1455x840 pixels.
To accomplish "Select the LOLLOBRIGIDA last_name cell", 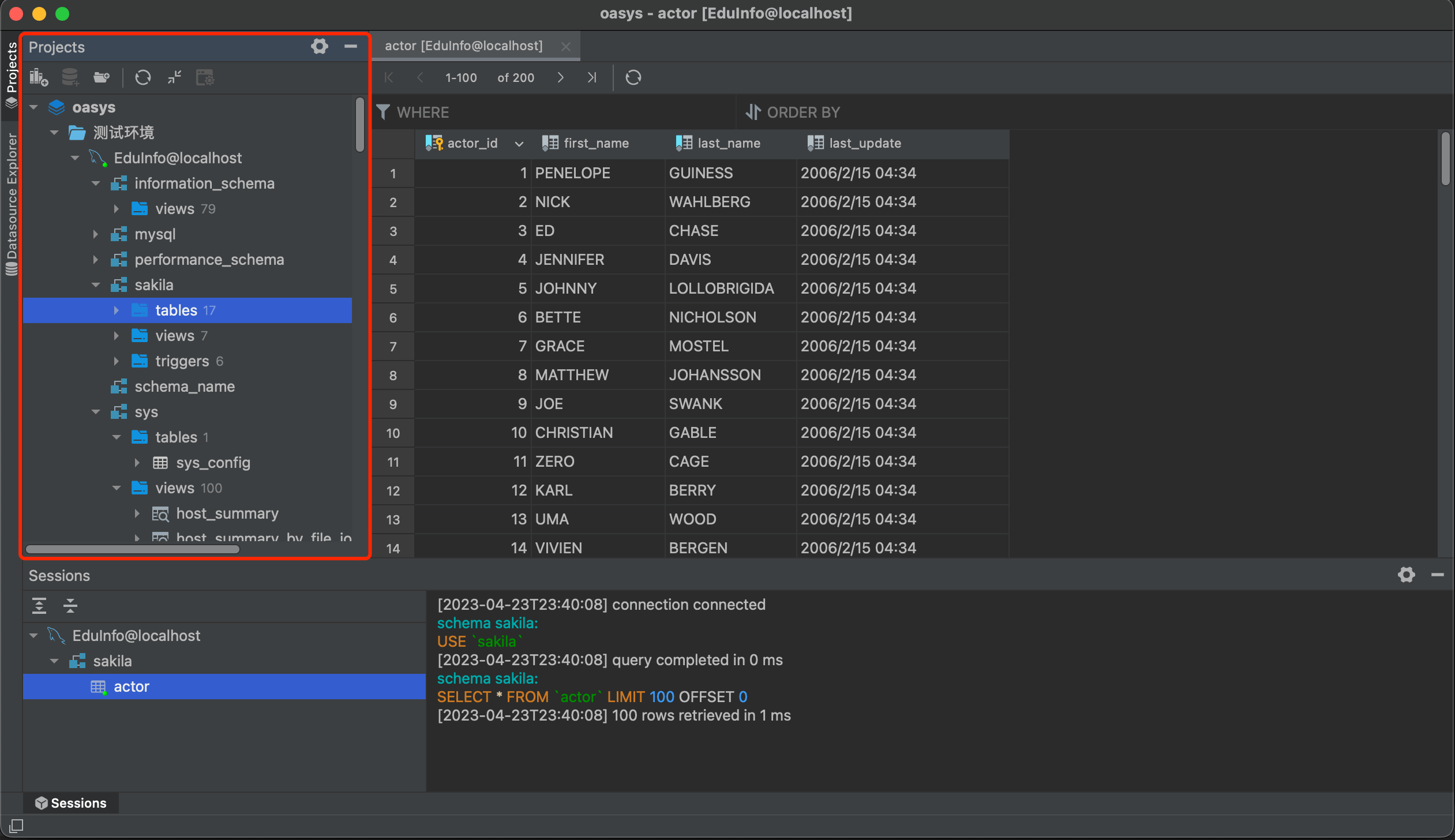I will (x=730, y=288).
